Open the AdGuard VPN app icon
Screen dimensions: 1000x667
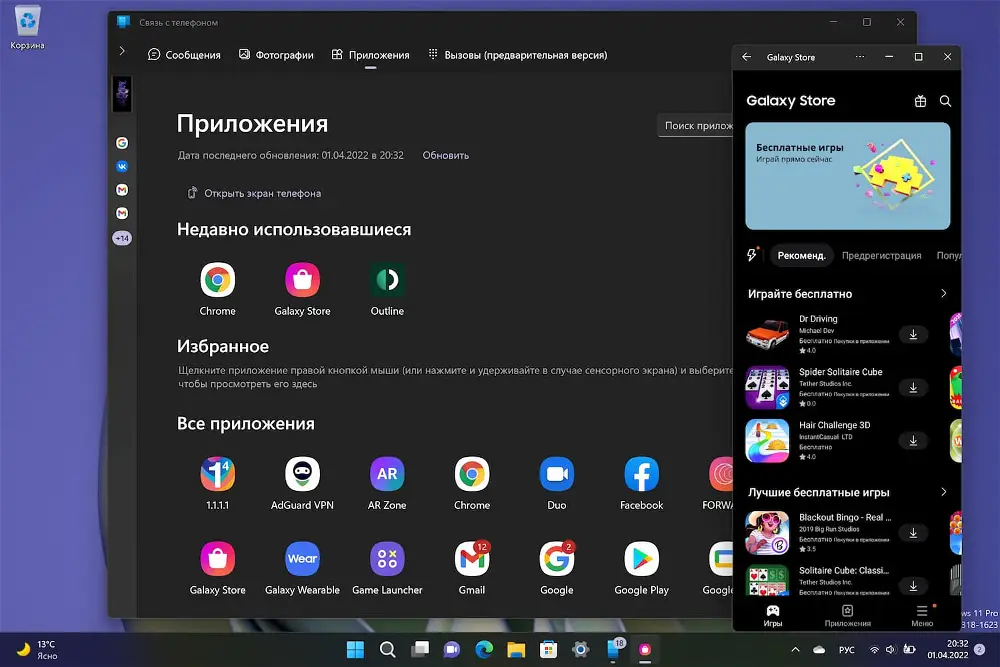(x=302, y=475)
